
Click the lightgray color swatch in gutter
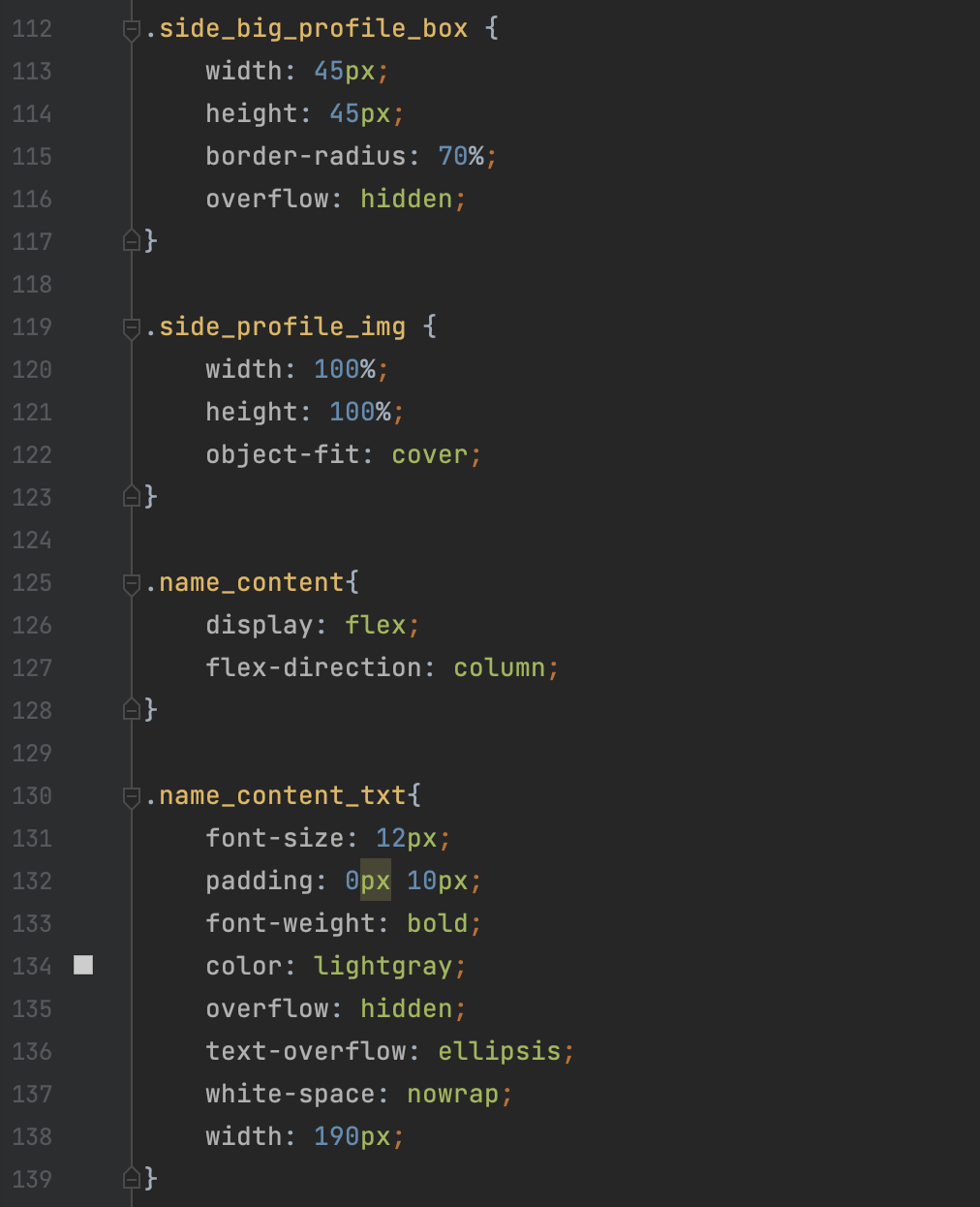click(x=83, y=965)
